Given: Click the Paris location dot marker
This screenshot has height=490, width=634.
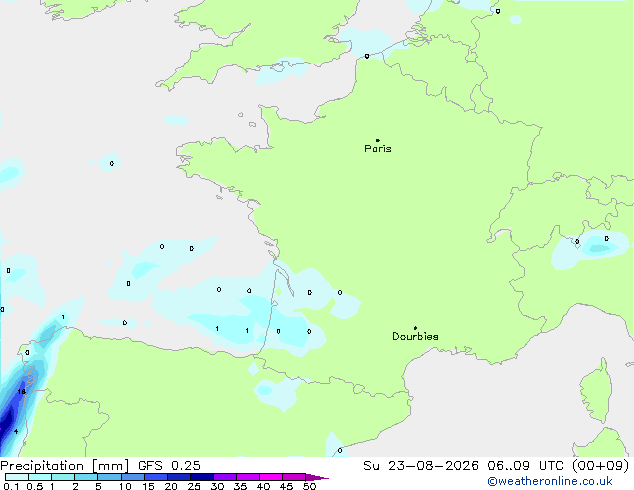Looking at the screenshot, I should coord(378,140).
